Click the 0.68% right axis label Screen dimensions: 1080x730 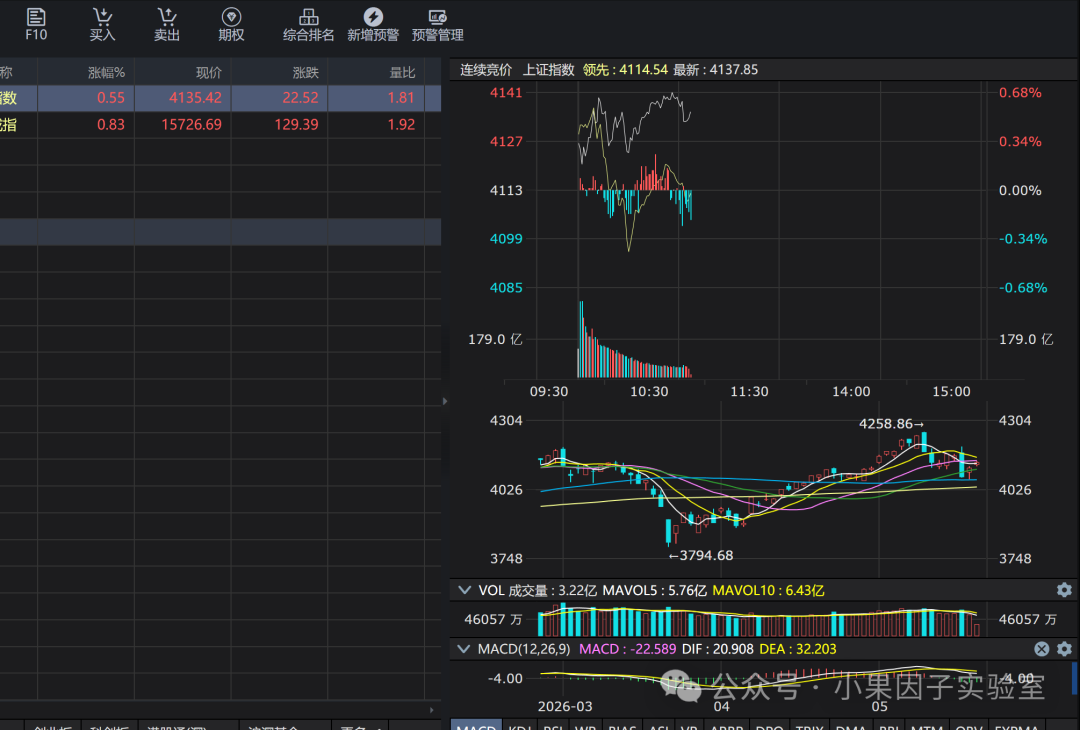(x=1020, y=92)
